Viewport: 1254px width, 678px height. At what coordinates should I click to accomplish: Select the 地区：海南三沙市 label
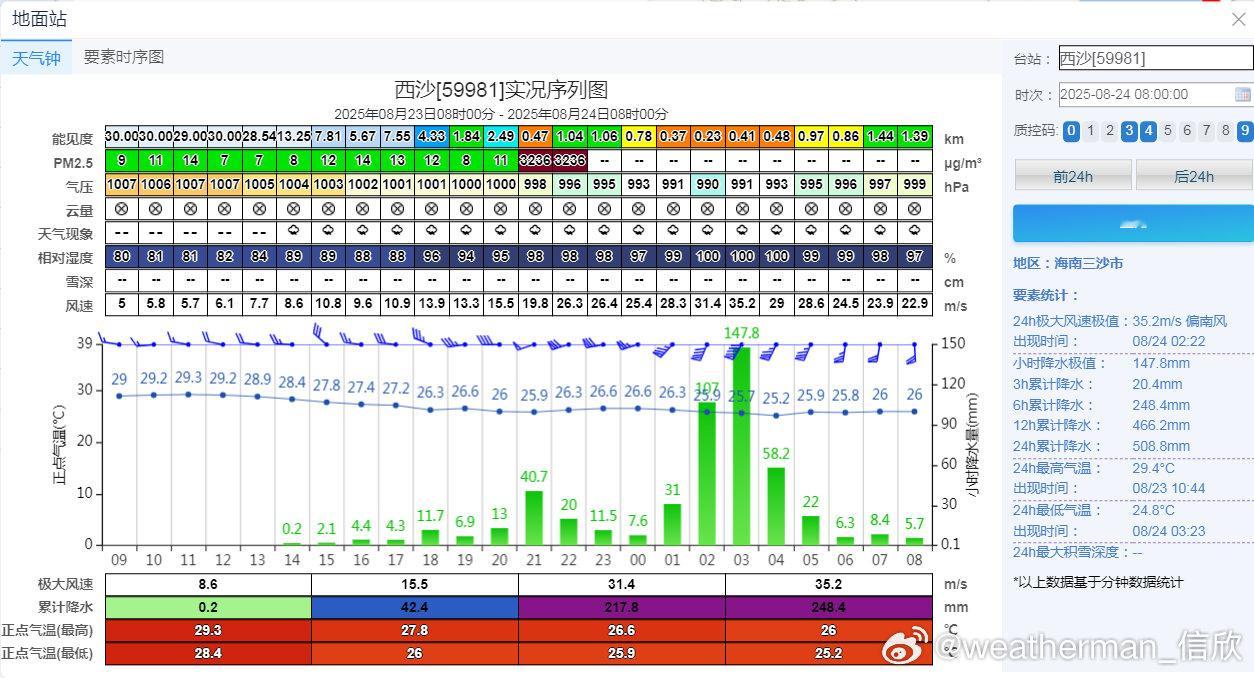(1068, 263)
